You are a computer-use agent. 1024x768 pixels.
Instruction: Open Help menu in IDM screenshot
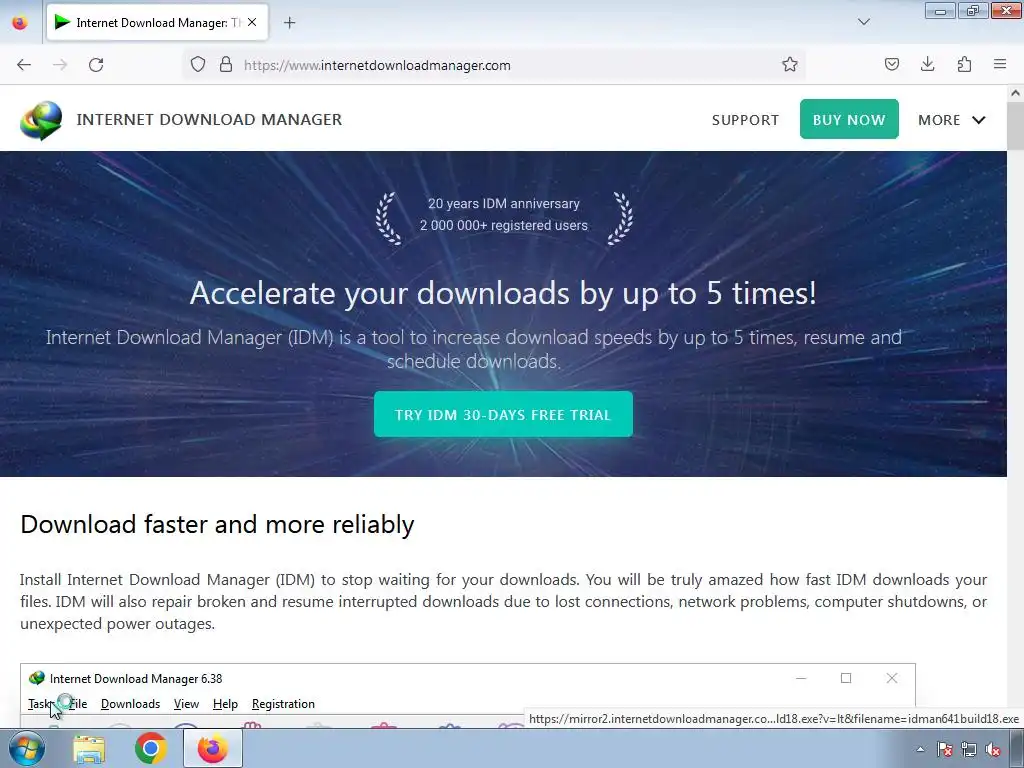pyautogui.click(x=225, y=704)
